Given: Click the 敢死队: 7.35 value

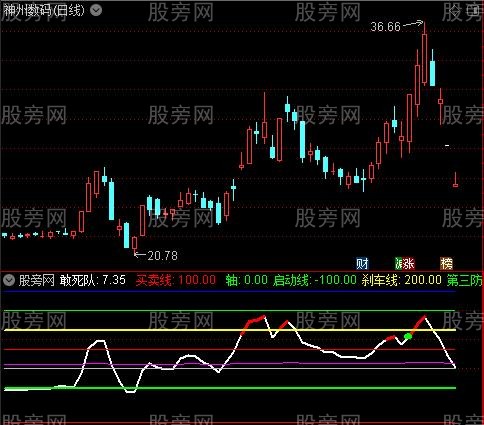Looking at the screenshot, I should 93,280.
